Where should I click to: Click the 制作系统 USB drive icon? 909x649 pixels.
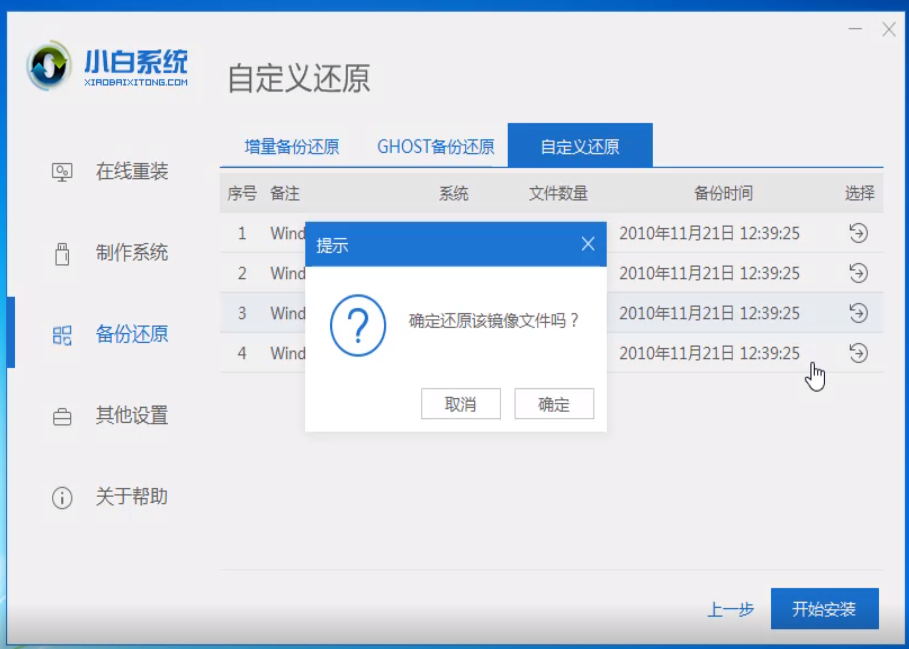62,253
